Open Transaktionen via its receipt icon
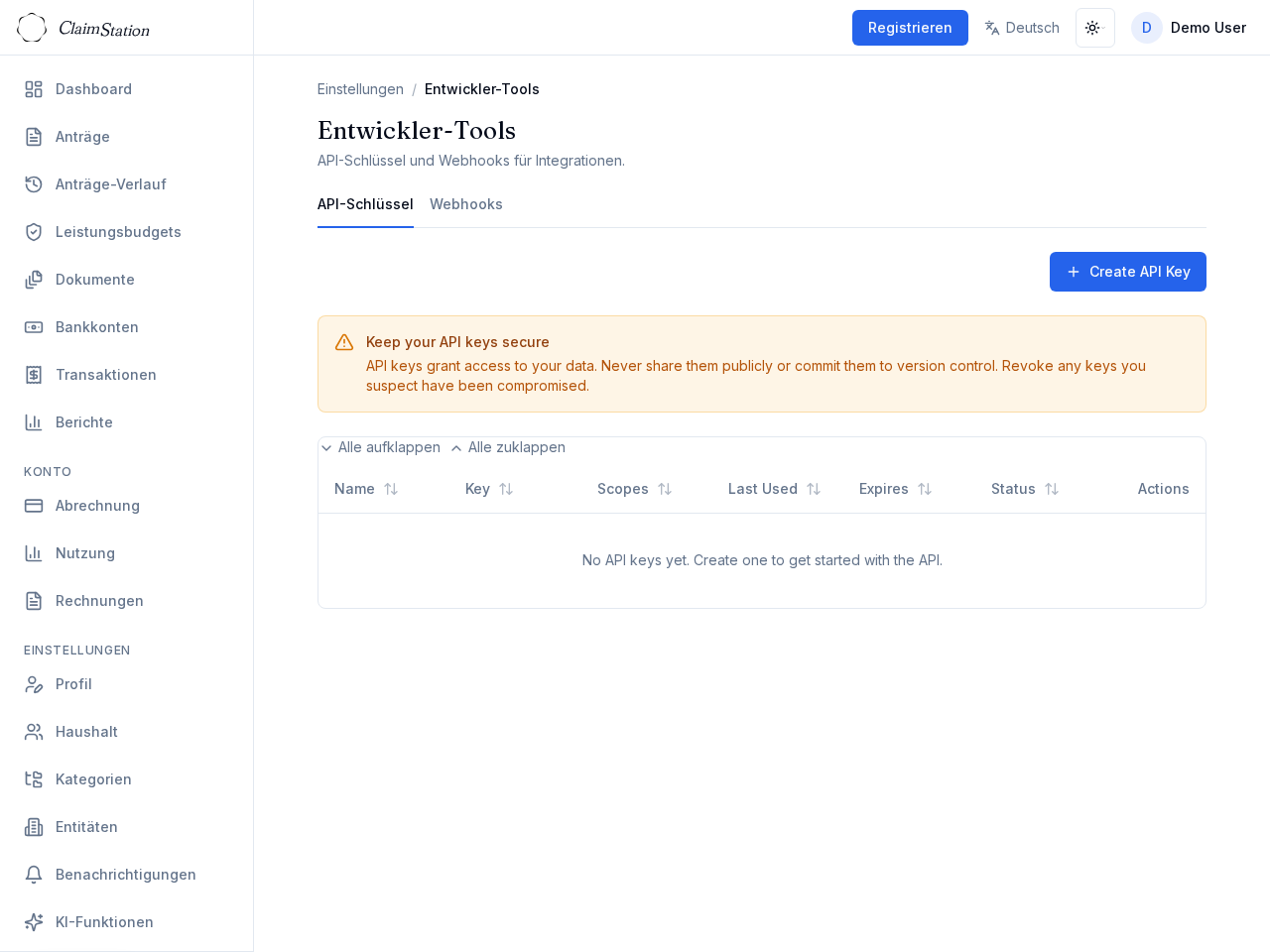The height and width of the screenshot is (952, 1270). pyautogui.click(x=34, y=375)
